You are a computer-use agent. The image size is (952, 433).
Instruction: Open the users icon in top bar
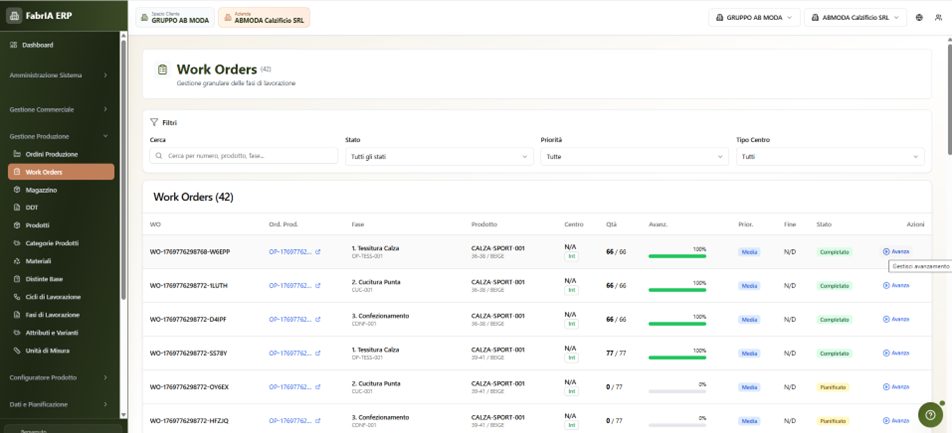pyautogui.click(x=938, y=18)
